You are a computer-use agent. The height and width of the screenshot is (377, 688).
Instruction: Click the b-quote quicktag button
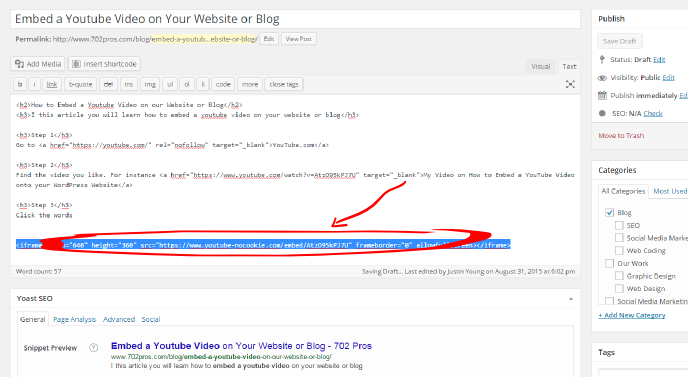81,84
